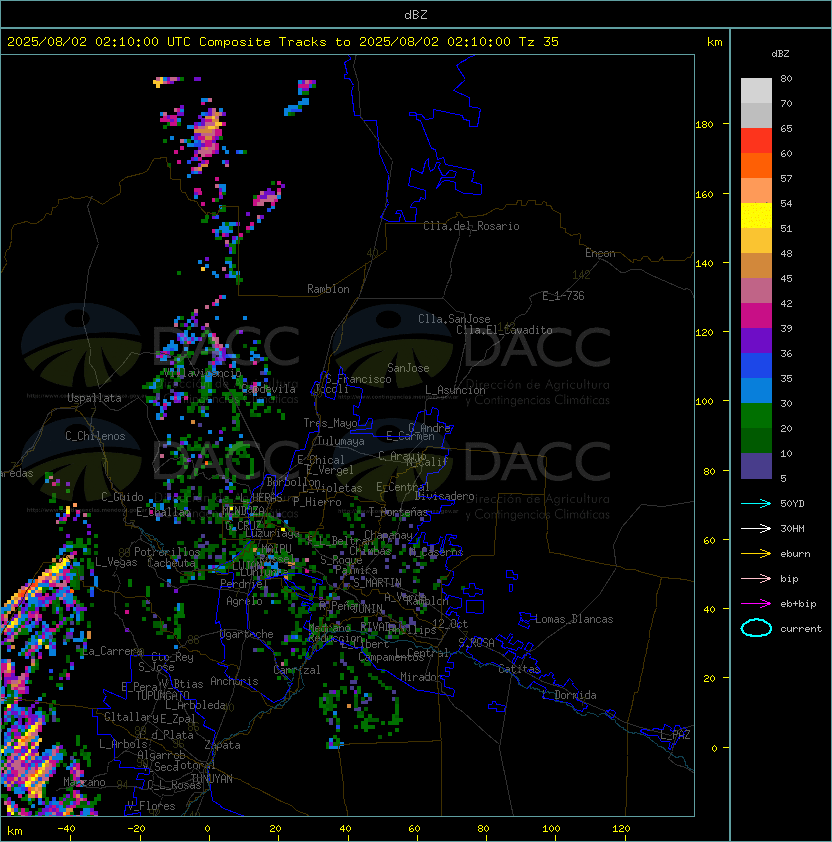Viewport: 832px width, 842px height.
Task: Click the 'Lomas_Blancas' place label
Action: click(x=574, y=619)
